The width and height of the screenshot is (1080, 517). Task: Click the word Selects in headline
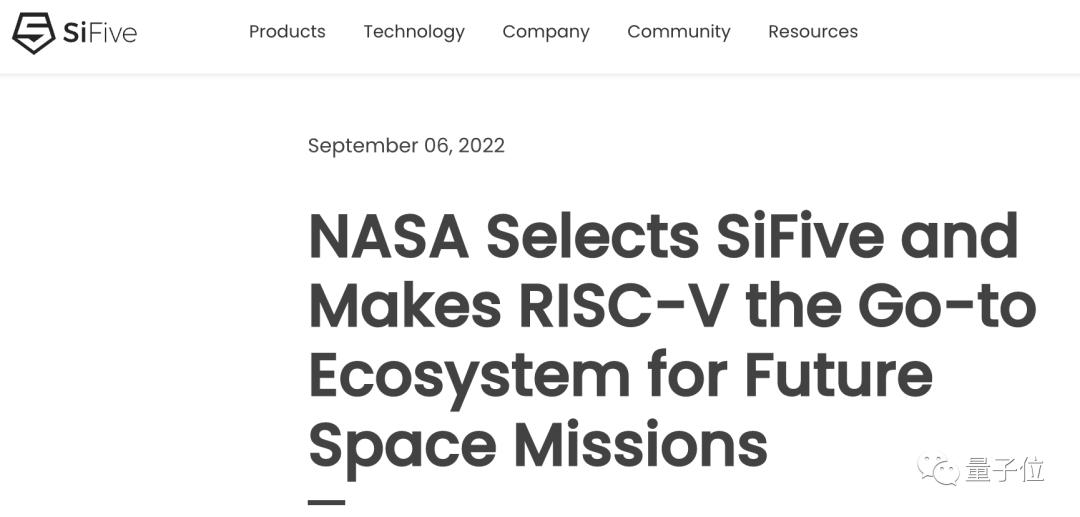pyautogui.click(x=593, y=236)
